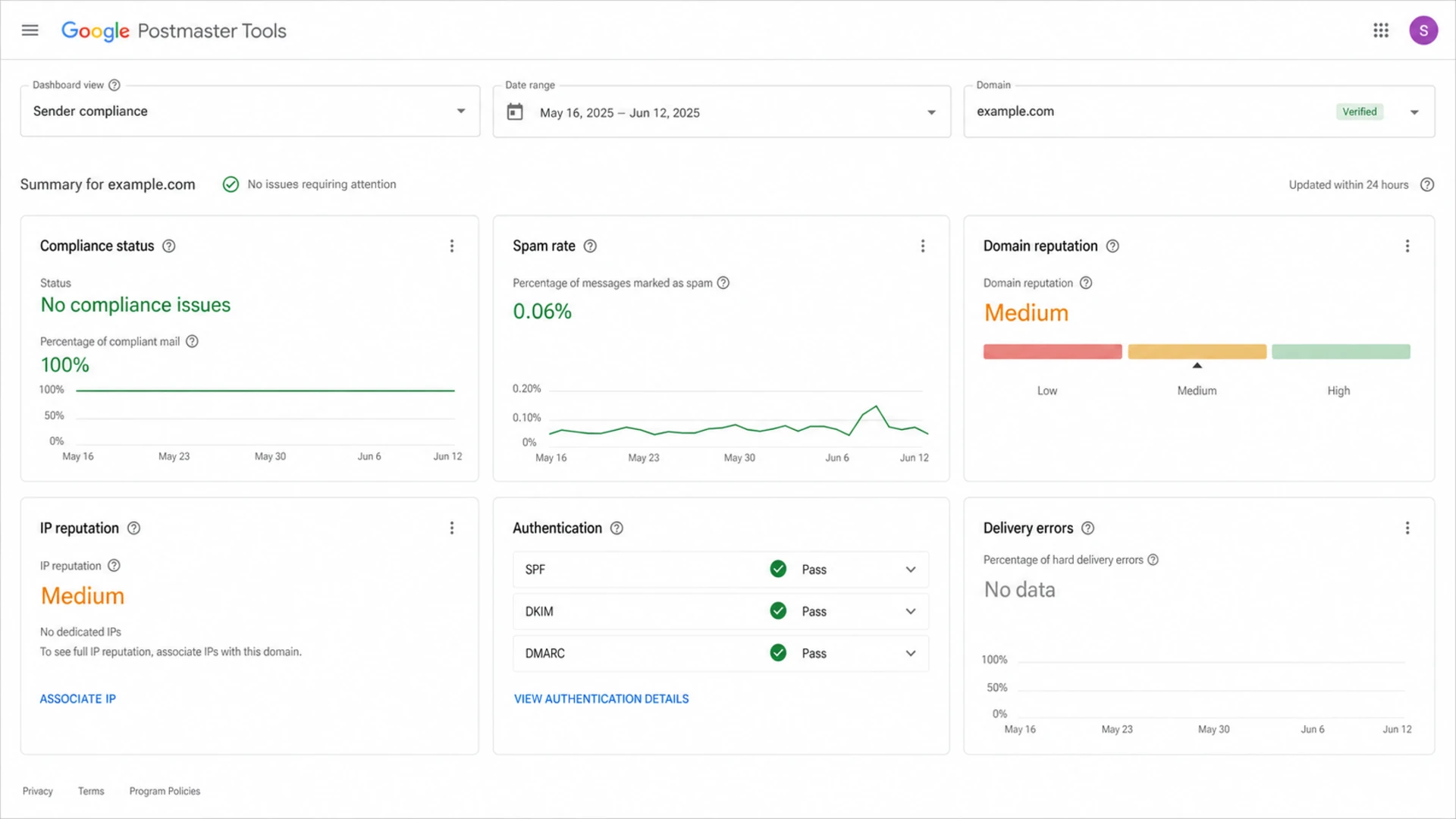Open Delivery errors card more options
This screenshot has height=819, width=1456.
click(1407, 528)
